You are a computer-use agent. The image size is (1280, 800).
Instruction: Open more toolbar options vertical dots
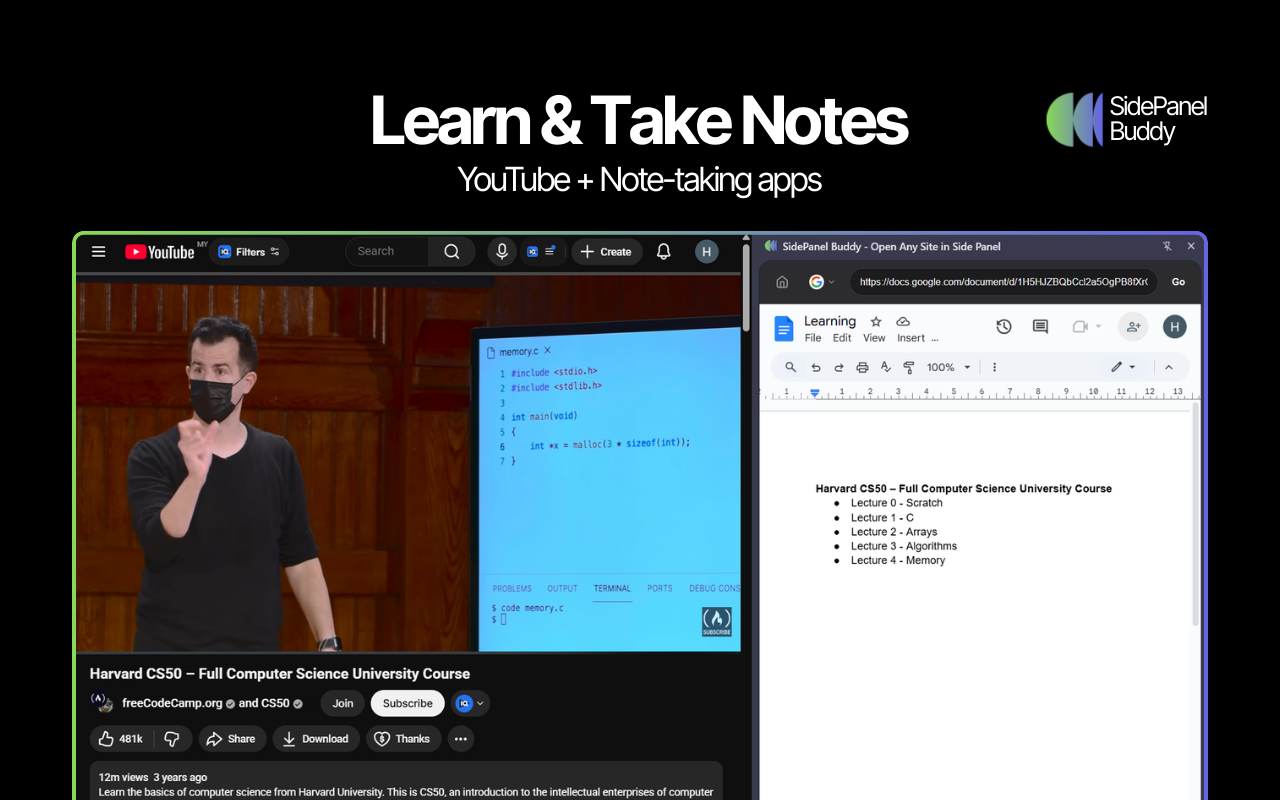point(994,367)
